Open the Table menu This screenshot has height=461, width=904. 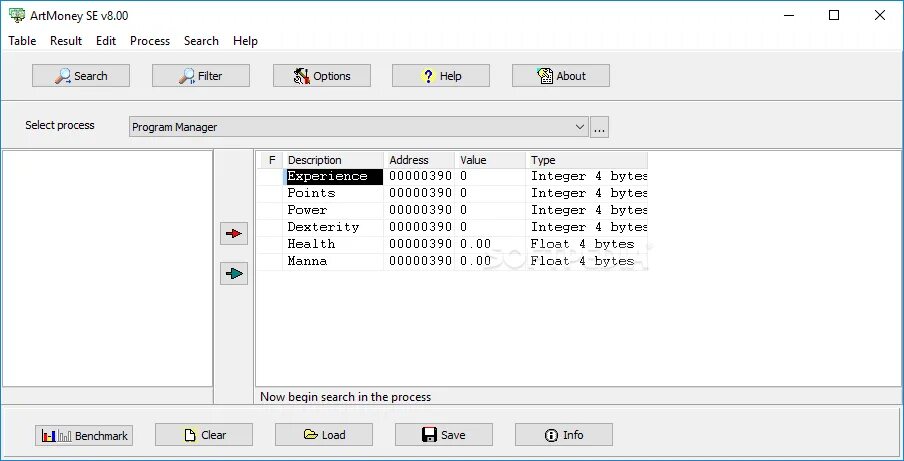[x=22, y=41]
